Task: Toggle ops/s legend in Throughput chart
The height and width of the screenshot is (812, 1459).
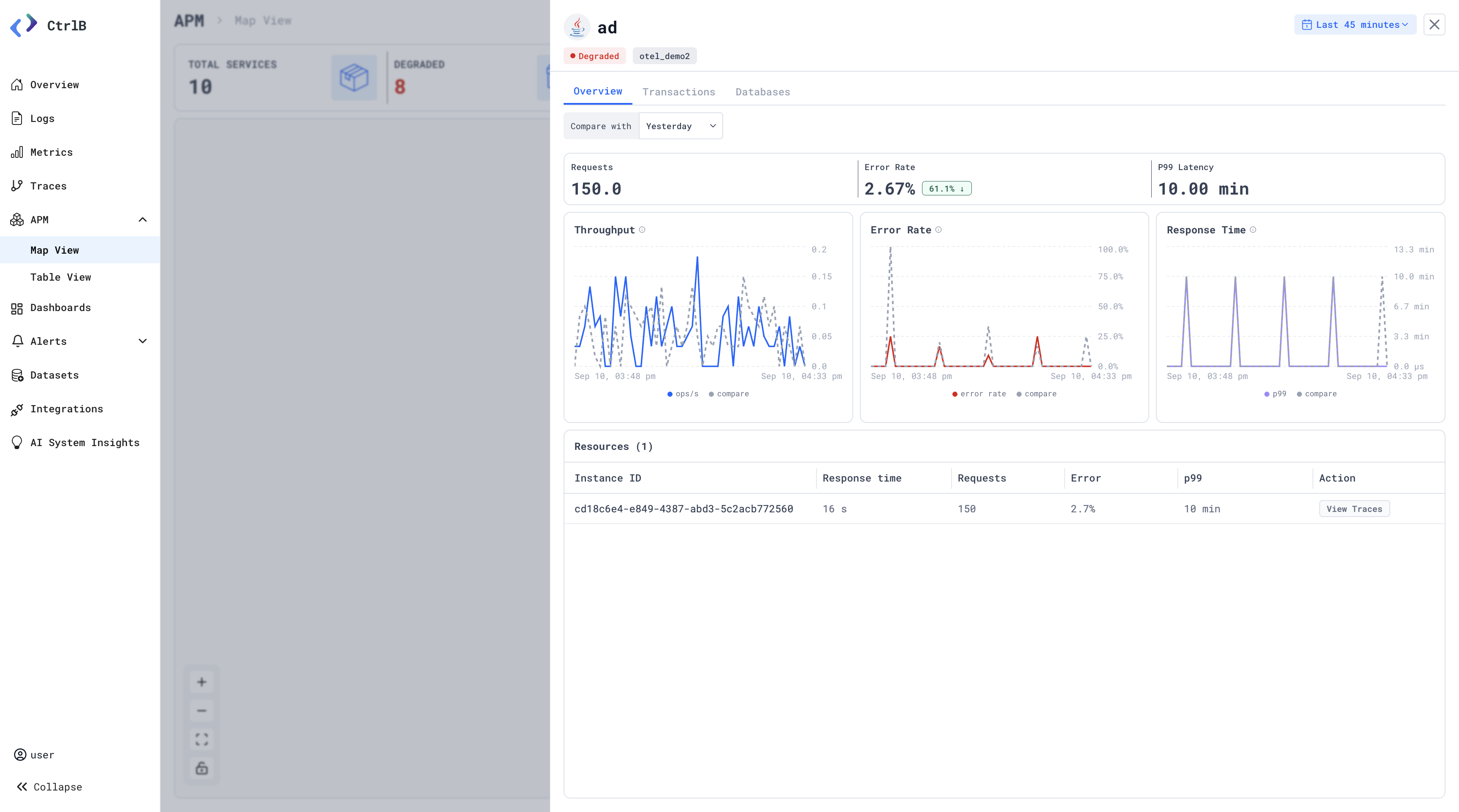Action: point(683,393)
